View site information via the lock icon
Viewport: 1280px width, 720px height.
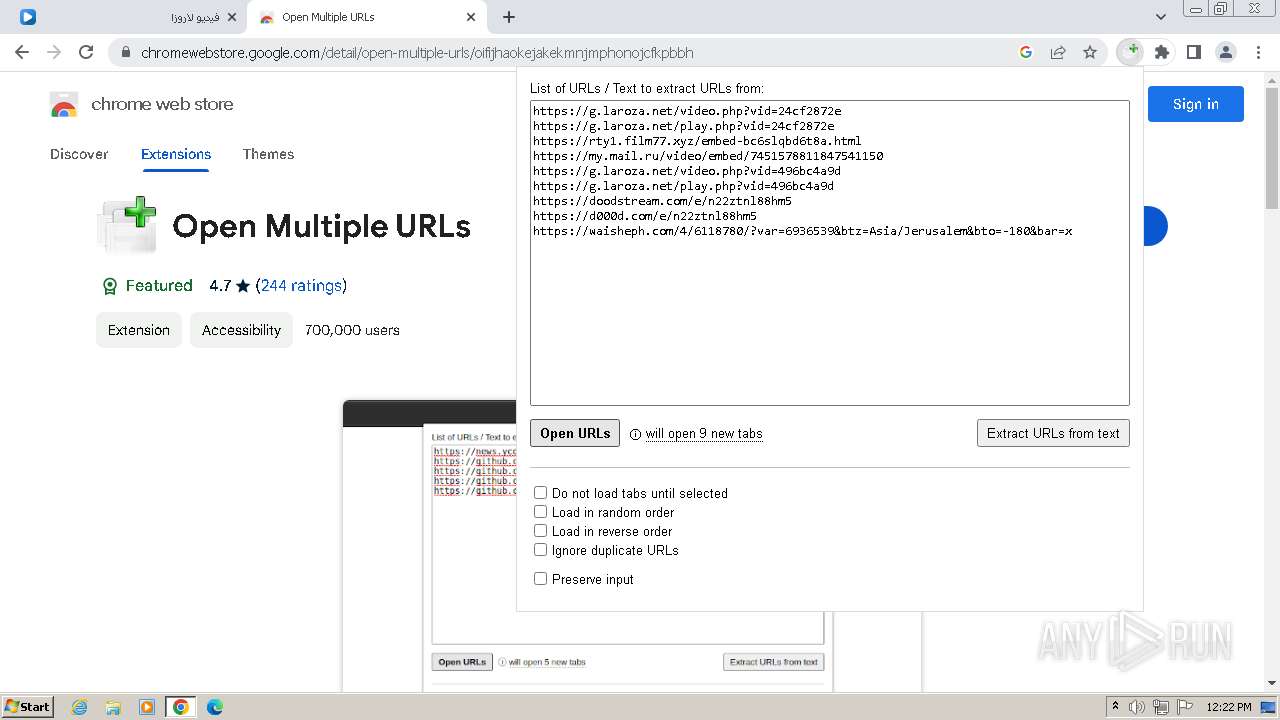pyautogui.click(x=126, y=52)
